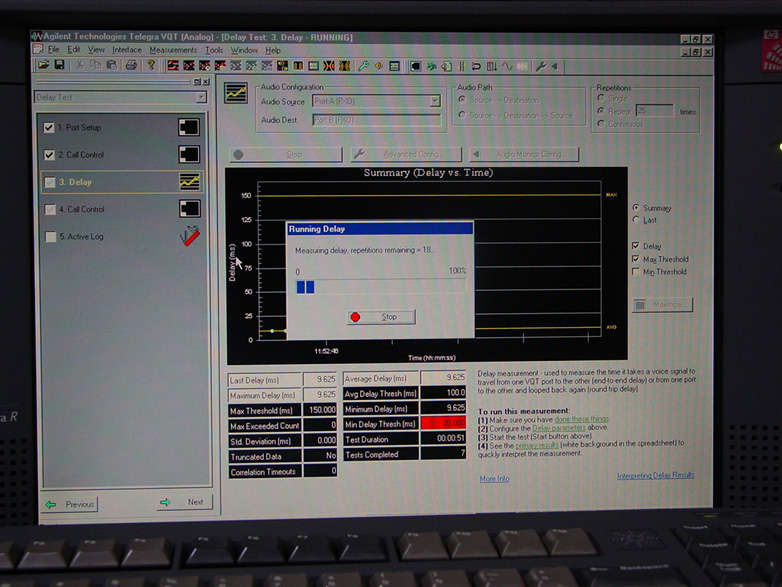Click the Paste clipboard toolbar icon
This screenshot has width=782, height=587.
(112, 65)
